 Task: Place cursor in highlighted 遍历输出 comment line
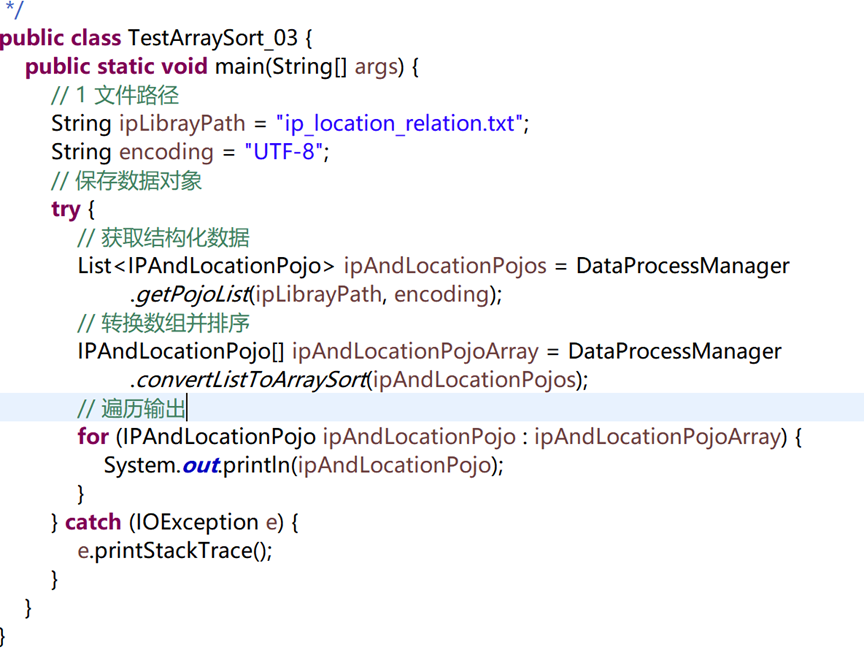pos(432,408)
